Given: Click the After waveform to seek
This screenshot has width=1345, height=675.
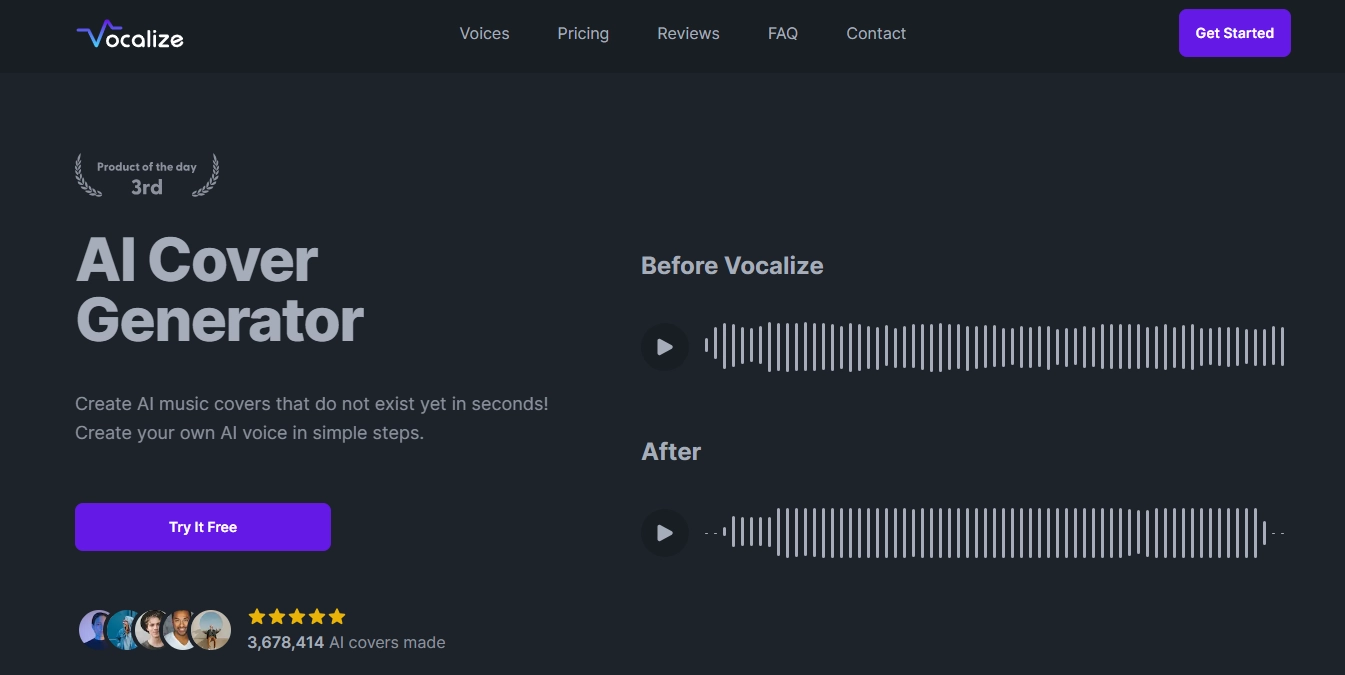Looking at the screenshot, I should pyautogui.click(x=997, y=532).
